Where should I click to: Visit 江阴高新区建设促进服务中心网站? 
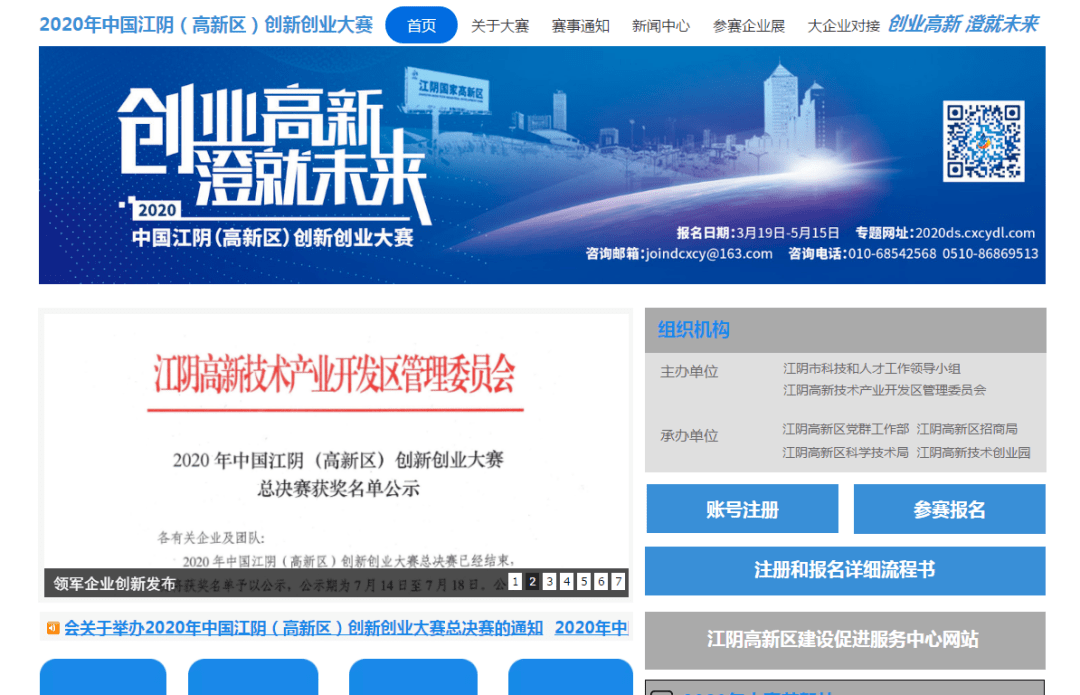(x=845, y=639)
